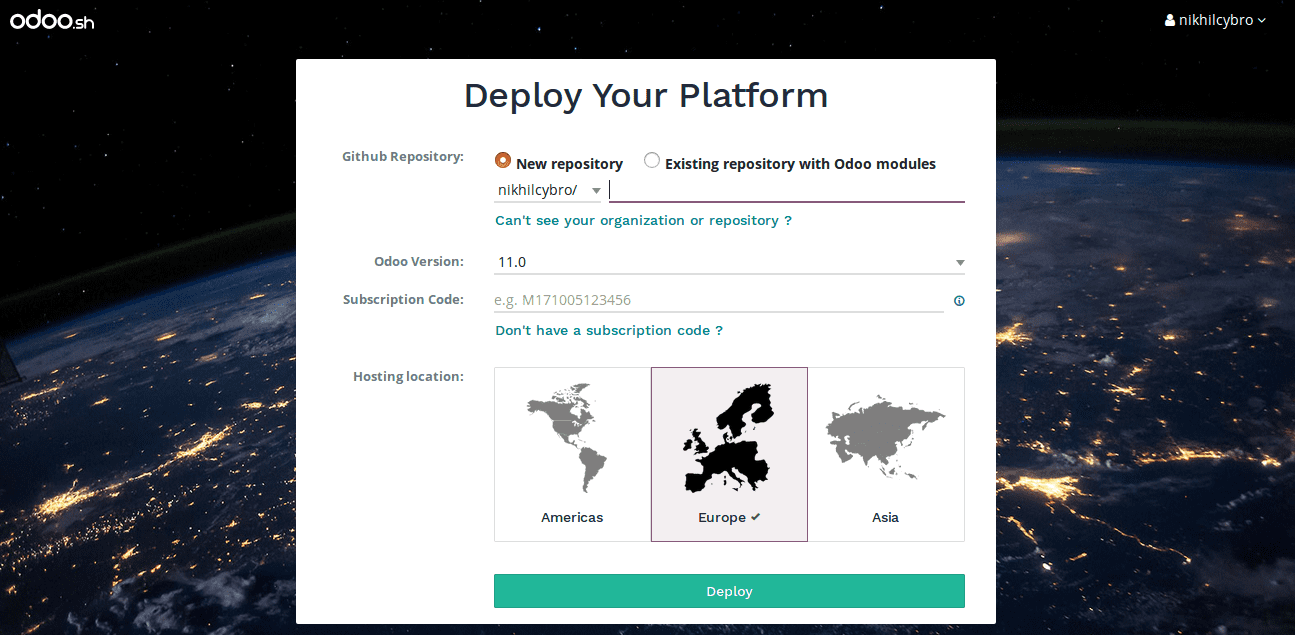This screenshot has height=635, width=1295.
Task: Open the "Don't have a subscription code ?" link
Action: (x=609, y=330)
